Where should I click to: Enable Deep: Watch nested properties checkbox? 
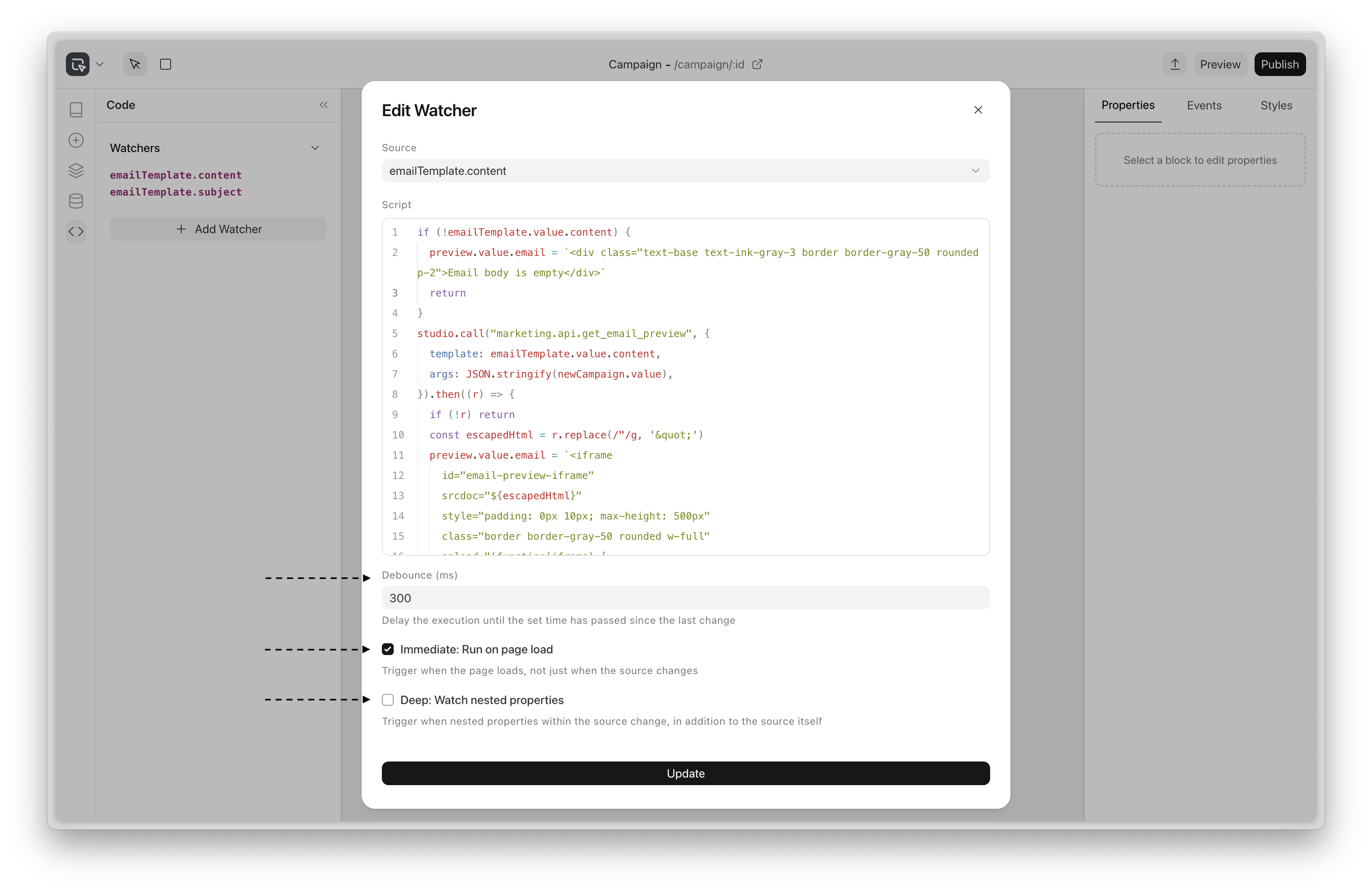tap(388, 700)
